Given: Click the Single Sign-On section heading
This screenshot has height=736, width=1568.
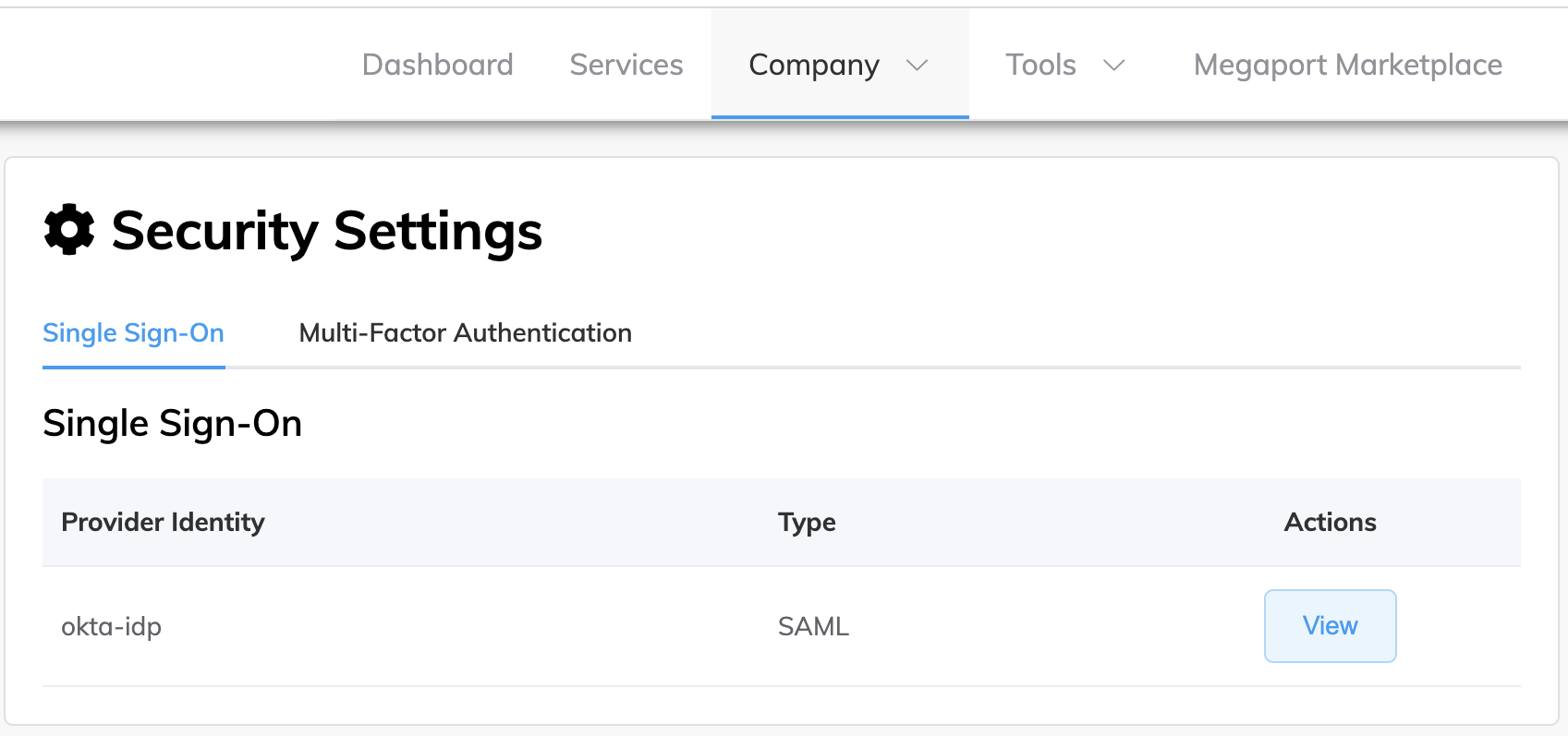Looking at the screenshot, I should point(173,424).
